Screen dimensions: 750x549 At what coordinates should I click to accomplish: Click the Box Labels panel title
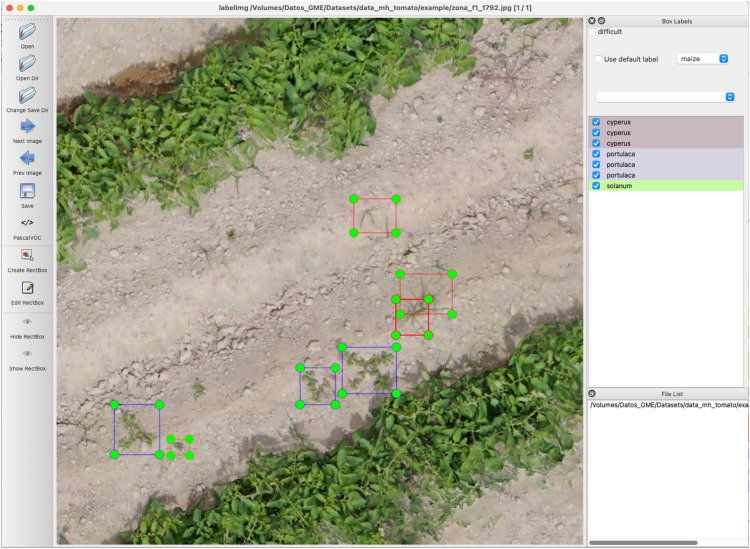676,22
